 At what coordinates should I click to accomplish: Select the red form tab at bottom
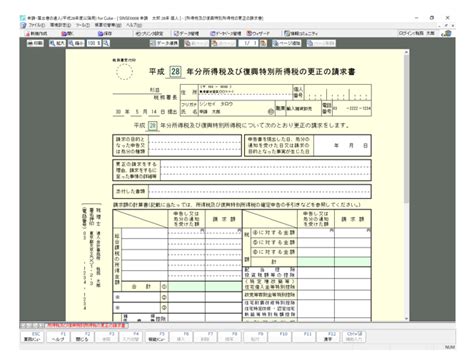pyautogui.click(x=86, y=325)
